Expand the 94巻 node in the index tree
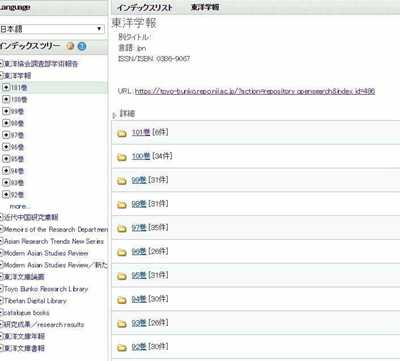Screen dimensions: 400x361 (x=6, y=171)
